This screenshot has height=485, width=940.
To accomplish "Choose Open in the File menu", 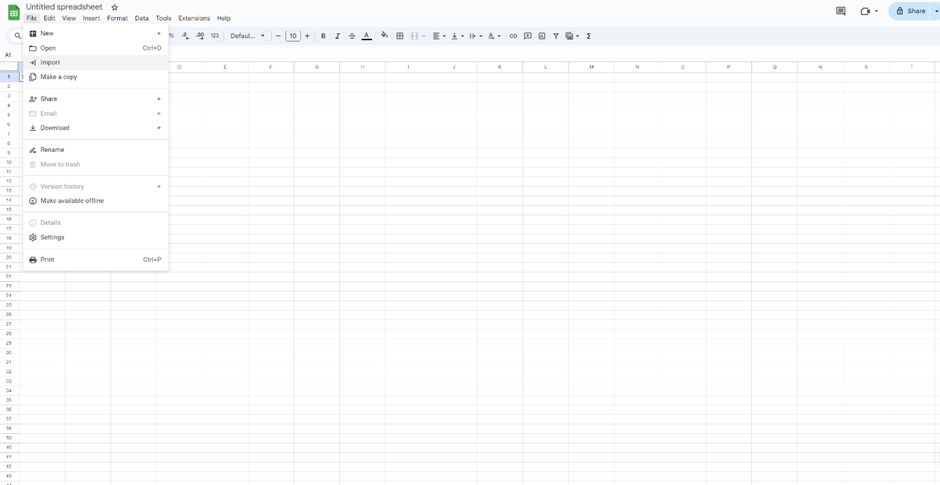I will (96, 48).
